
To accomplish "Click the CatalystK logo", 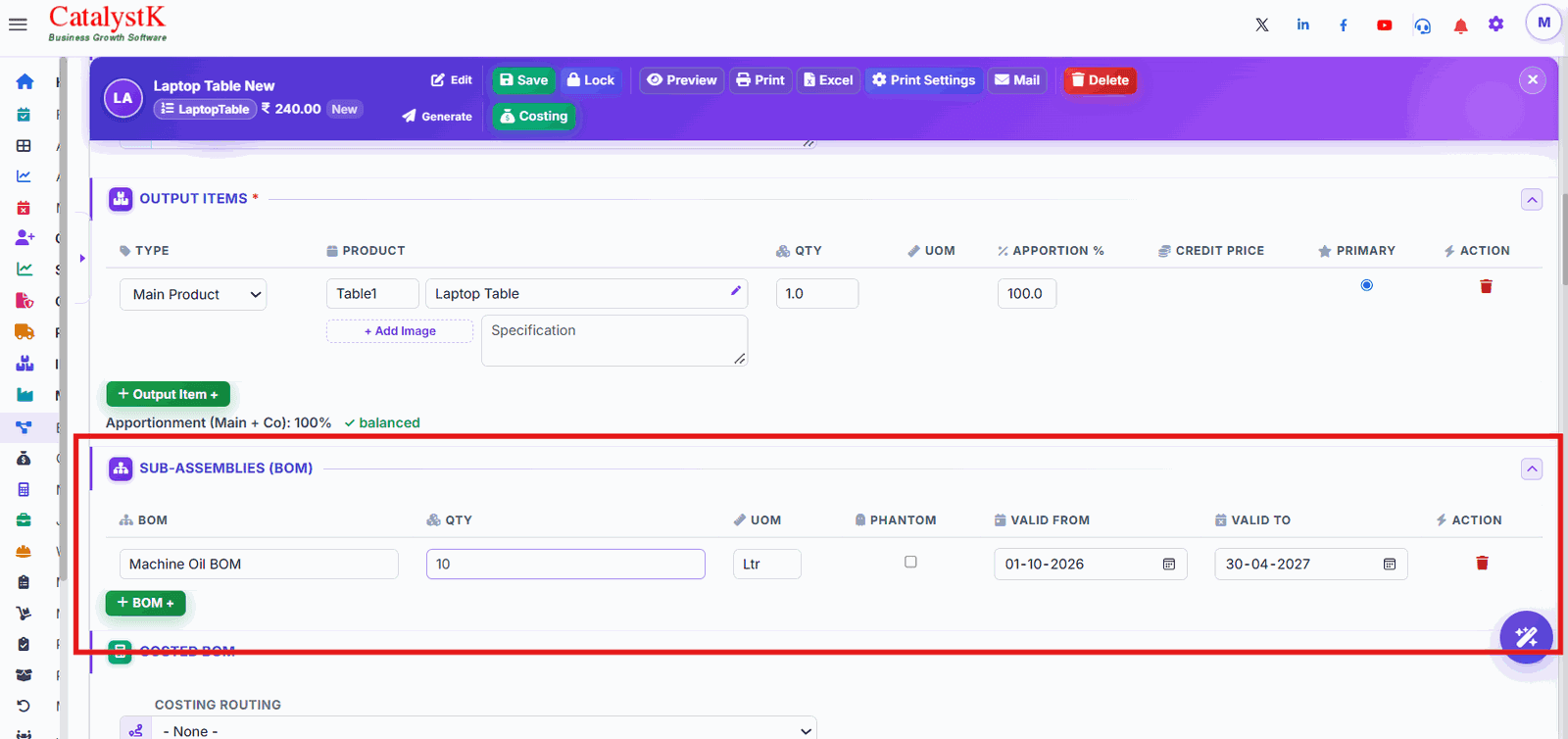I will 108,24.
